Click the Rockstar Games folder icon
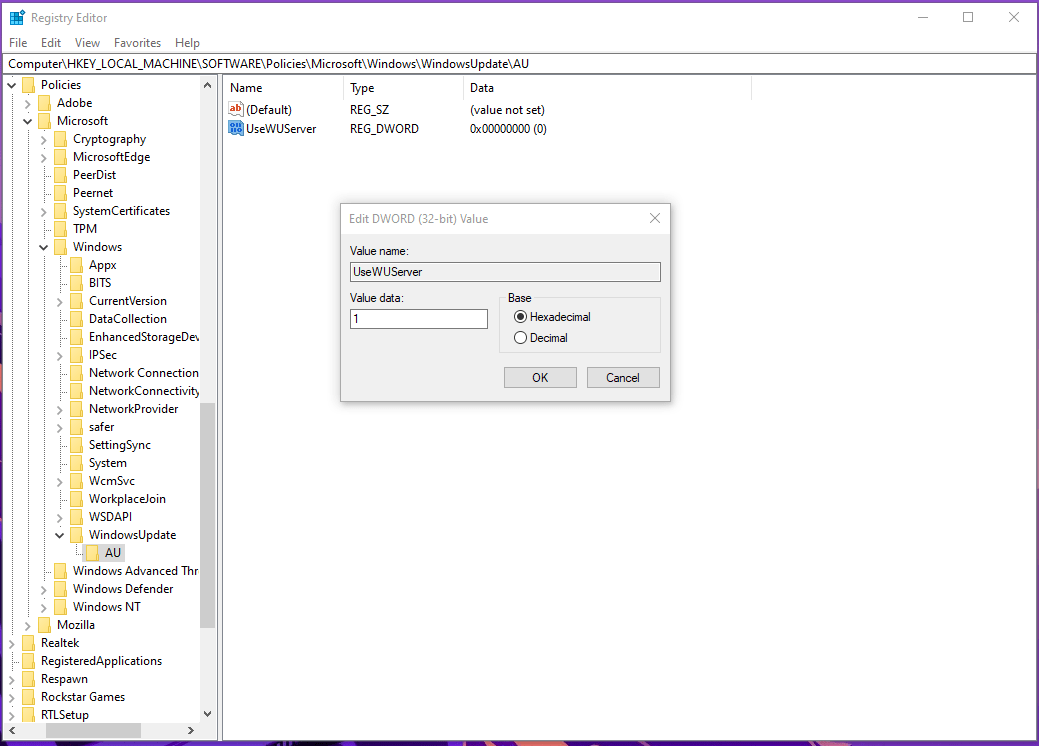 point(28,696)
